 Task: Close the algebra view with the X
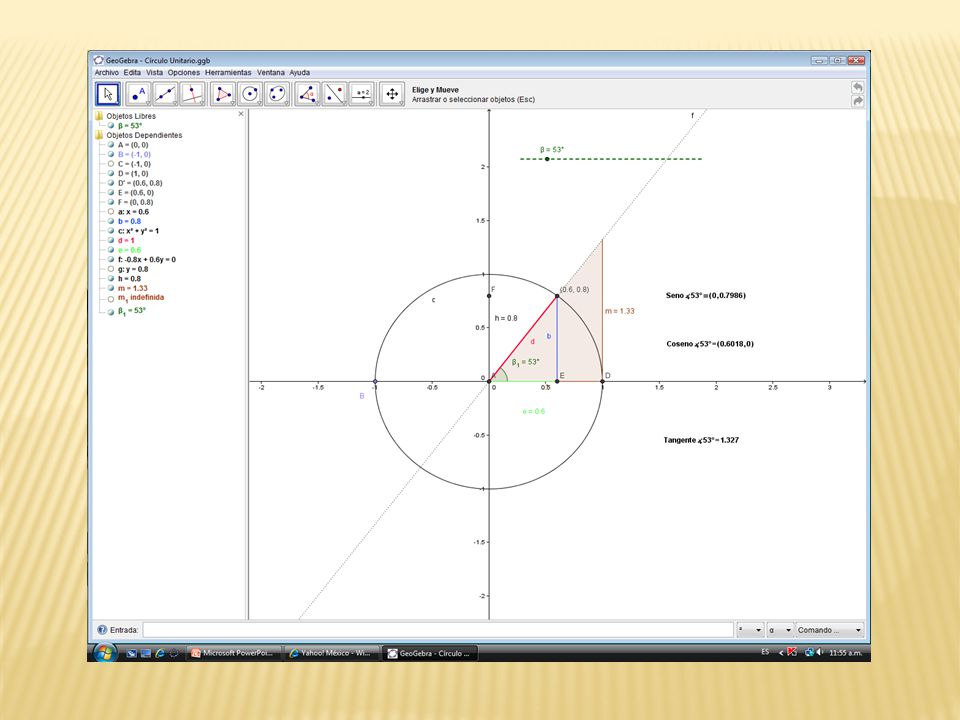pyautogui.click(x=241, y=114)
